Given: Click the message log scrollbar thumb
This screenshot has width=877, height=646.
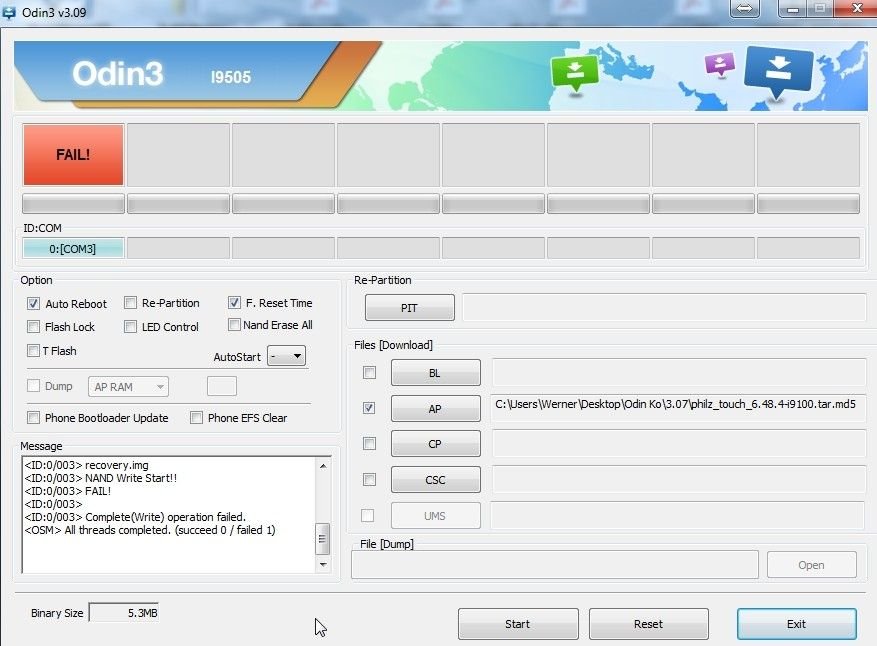Looking at the screenshot, I should pos(322,539).
